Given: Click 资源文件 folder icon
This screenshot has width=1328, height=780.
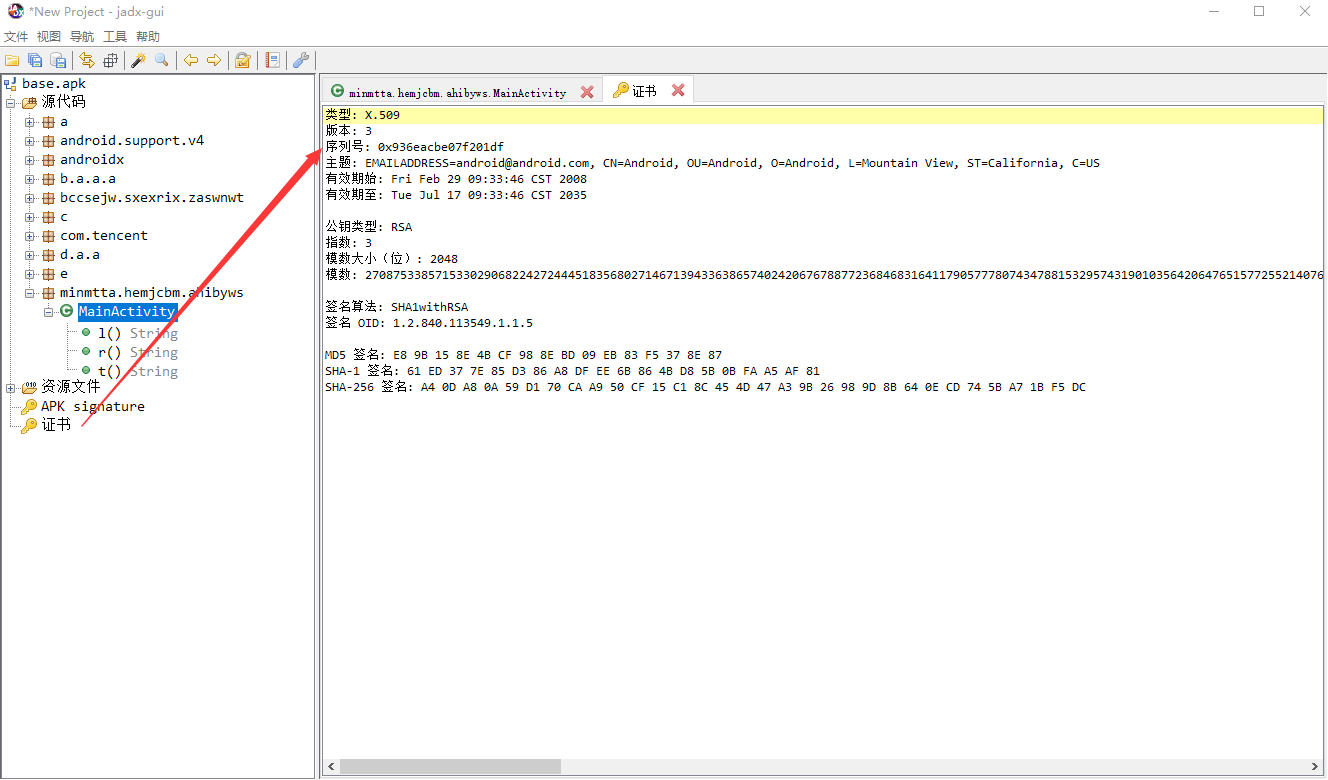Looking at the screenshot, I should 29,387.
